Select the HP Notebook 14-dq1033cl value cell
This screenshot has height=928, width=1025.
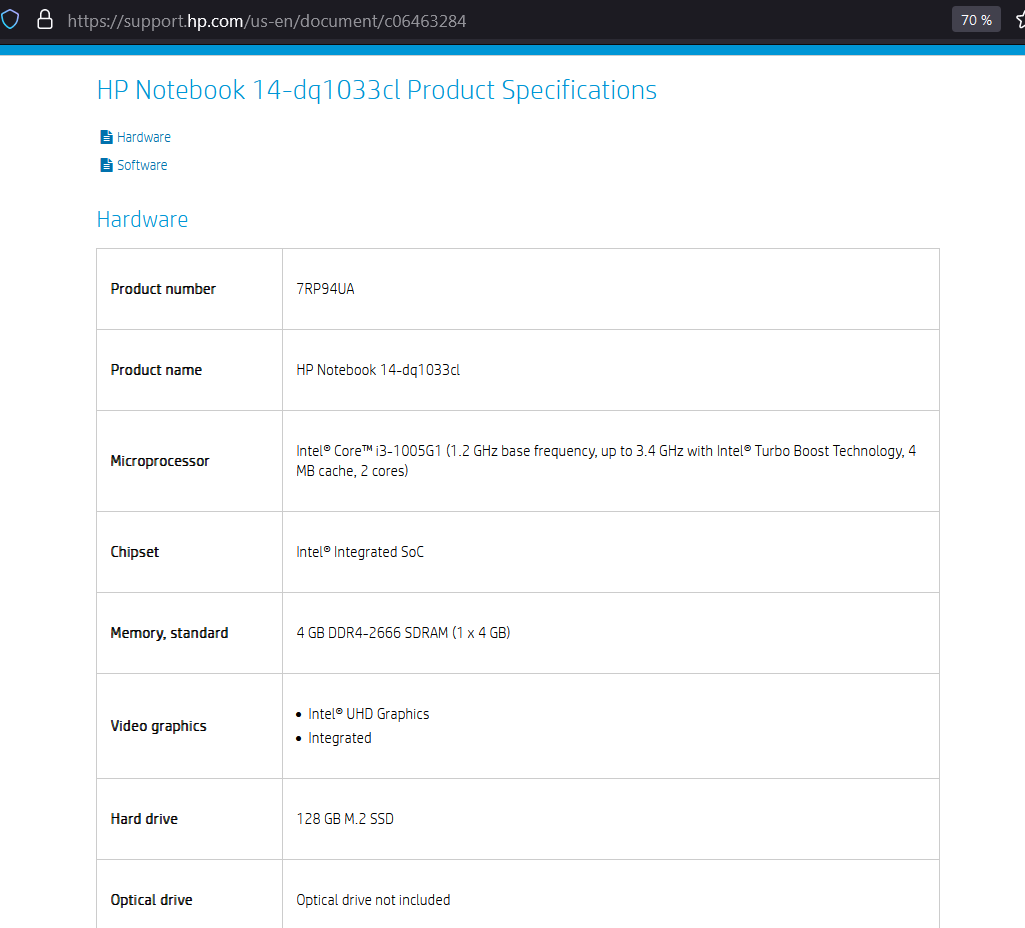(x=611, y=370)
